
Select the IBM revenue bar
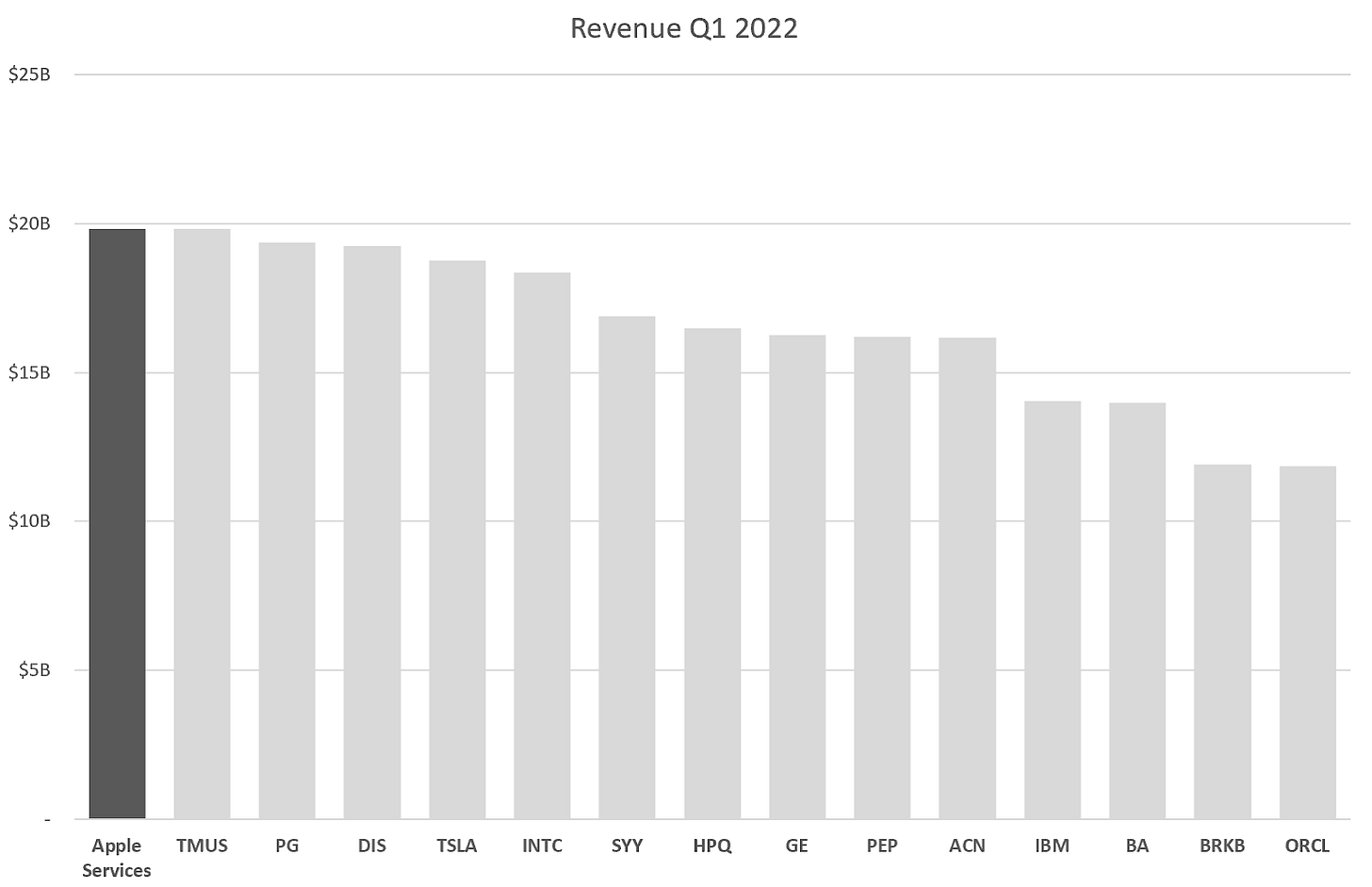1053,610
